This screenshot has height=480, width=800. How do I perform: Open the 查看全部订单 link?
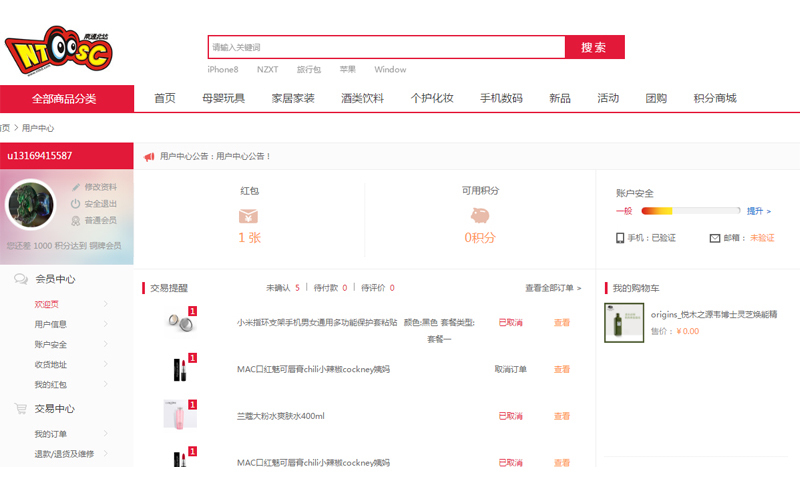[553, 288]
